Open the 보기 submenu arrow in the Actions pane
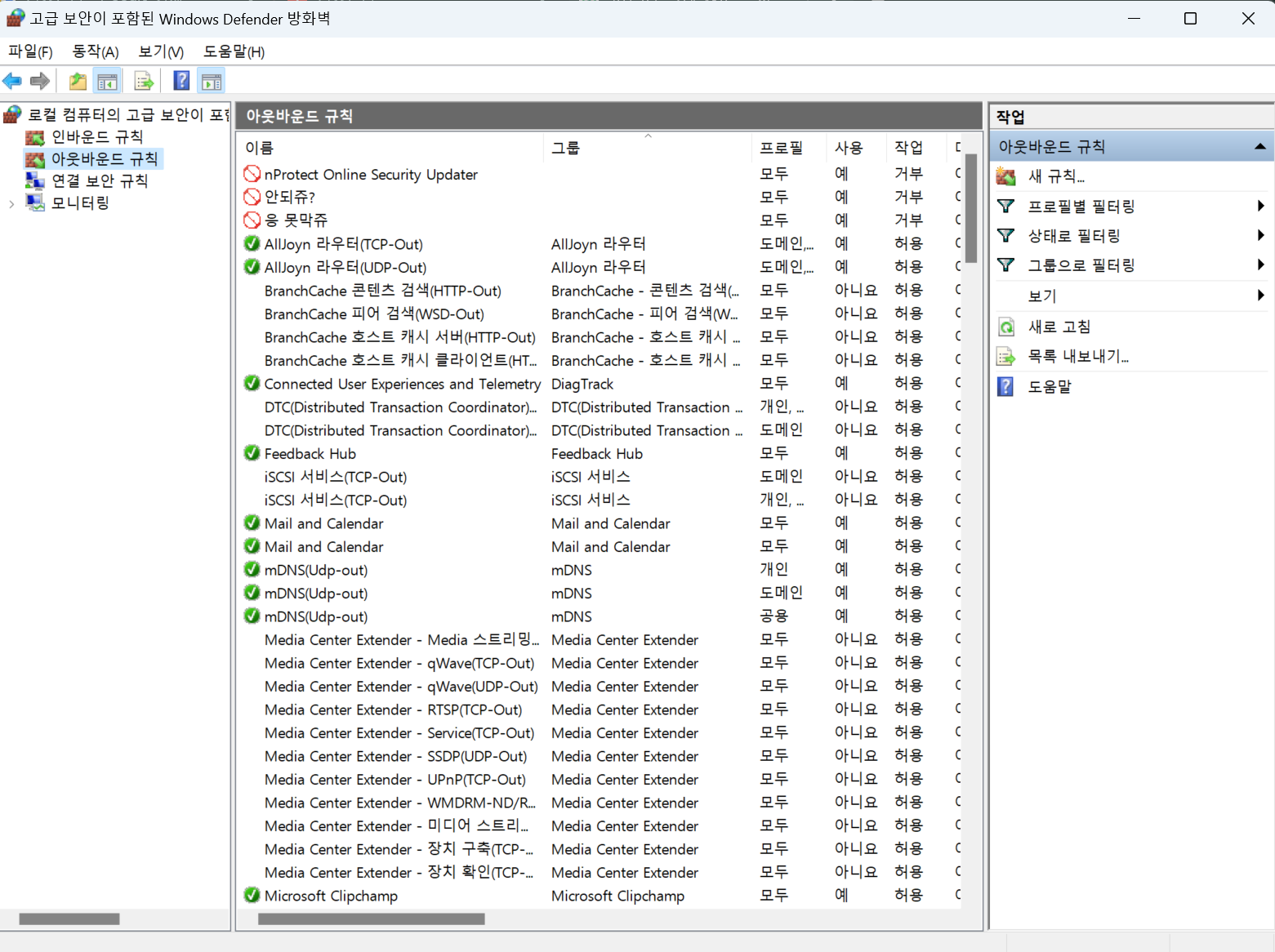The width and height of the screenshot is (1275, 952). [1260, 296]
